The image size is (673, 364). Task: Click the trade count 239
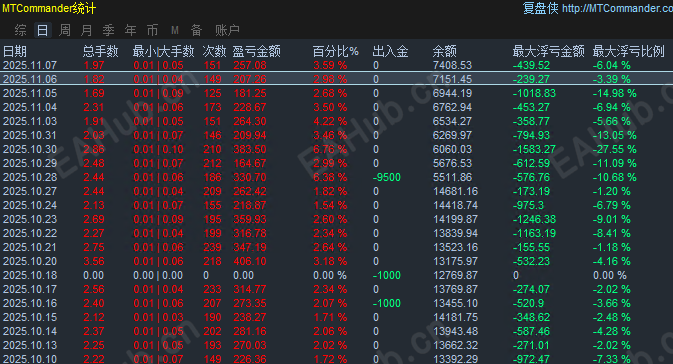pyautogui.click(x=212, y=247)
